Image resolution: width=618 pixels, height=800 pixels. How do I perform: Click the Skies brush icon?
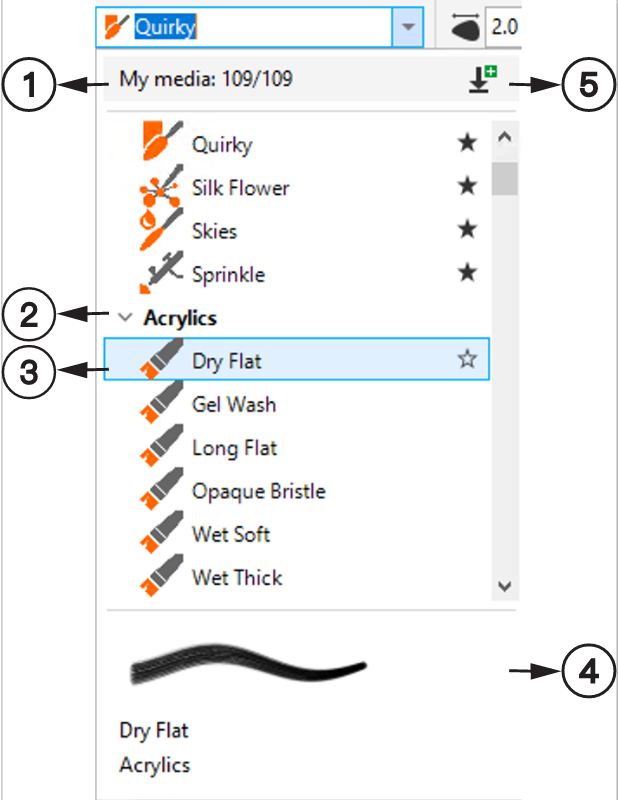pos(161,229)
